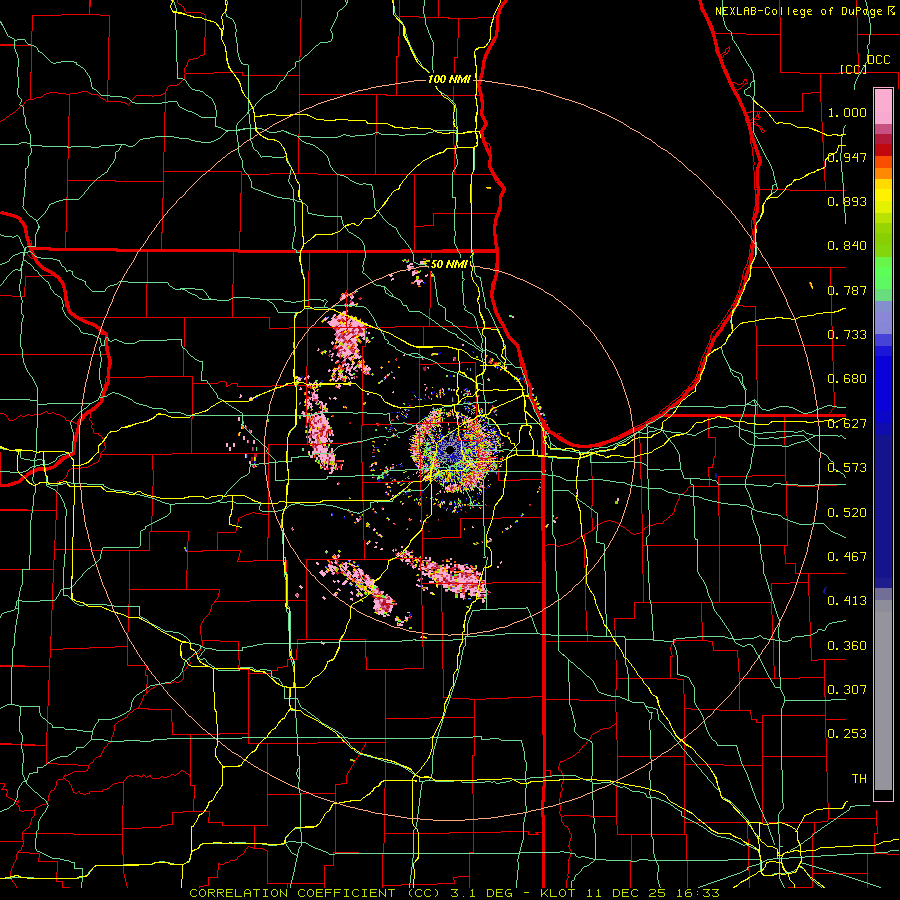Viewport: 900px width, 900px height.
Task: Click the TH label on color scale
Action: click(859, 779)
